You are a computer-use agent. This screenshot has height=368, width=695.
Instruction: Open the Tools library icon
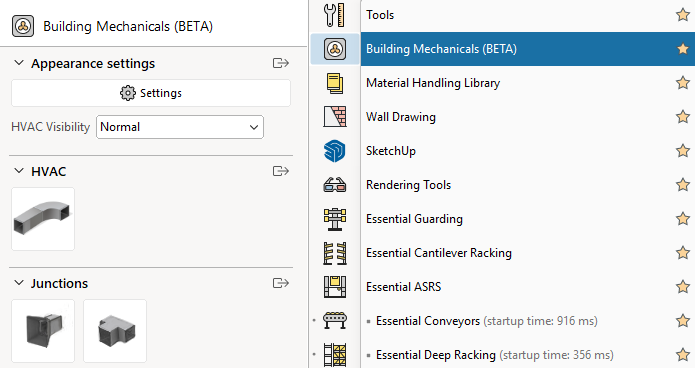(335, 15)
